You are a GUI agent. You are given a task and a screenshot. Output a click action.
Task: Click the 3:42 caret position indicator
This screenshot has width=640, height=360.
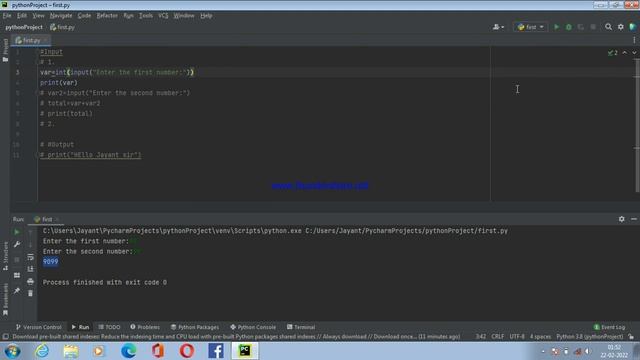(480, 337)
